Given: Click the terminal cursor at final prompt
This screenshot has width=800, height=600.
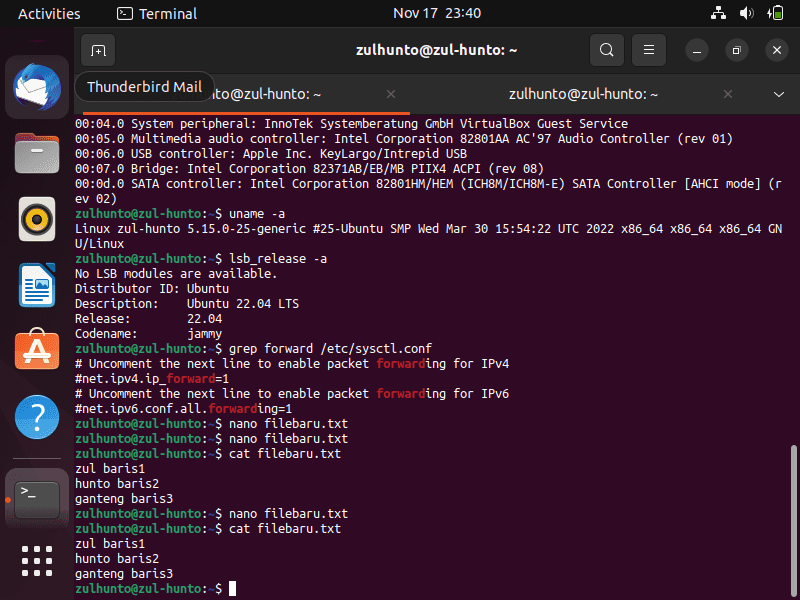Looking at the screenshot, I should click(x=232, y=589).
